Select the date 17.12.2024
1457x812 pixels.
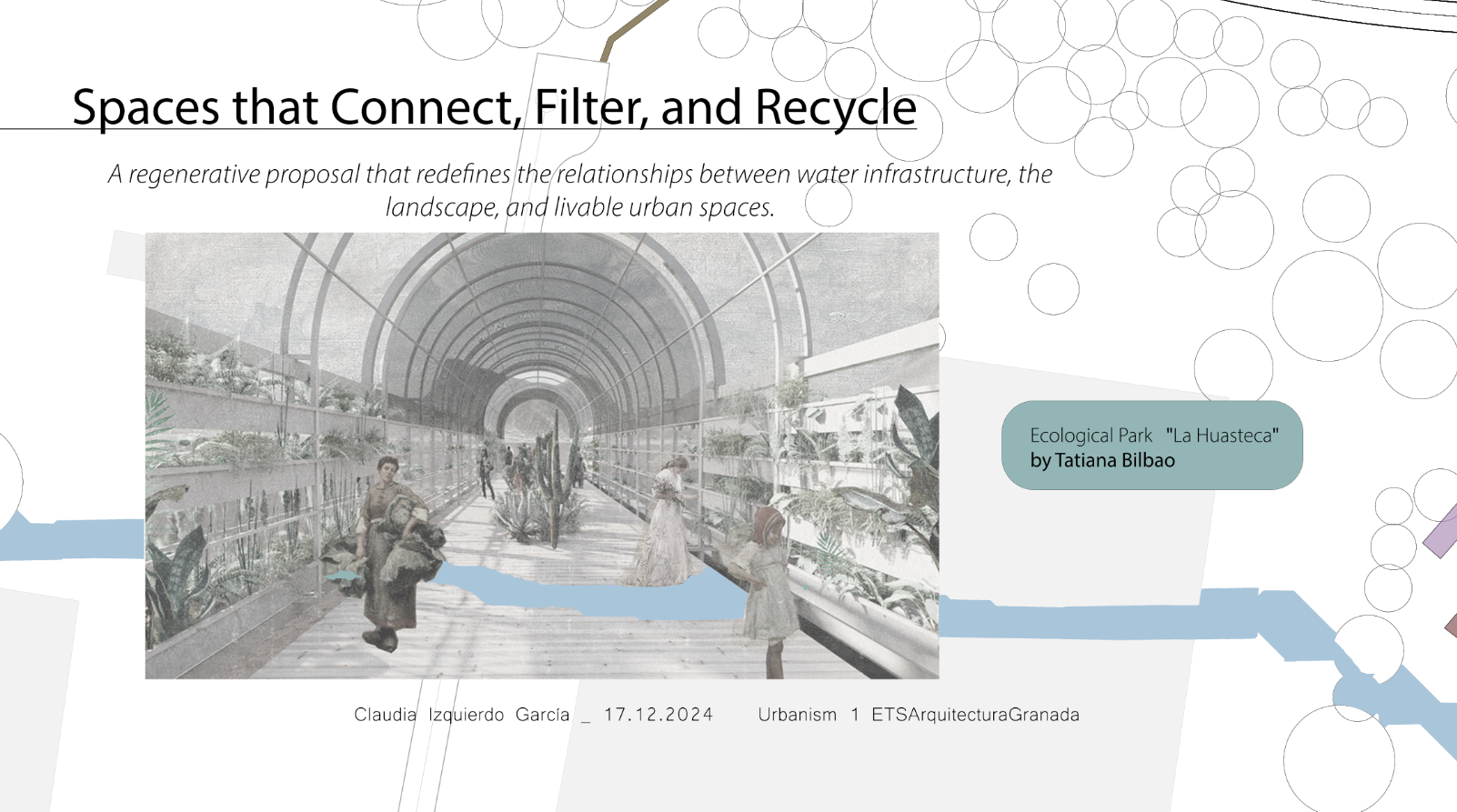click(x=658, y=715)
